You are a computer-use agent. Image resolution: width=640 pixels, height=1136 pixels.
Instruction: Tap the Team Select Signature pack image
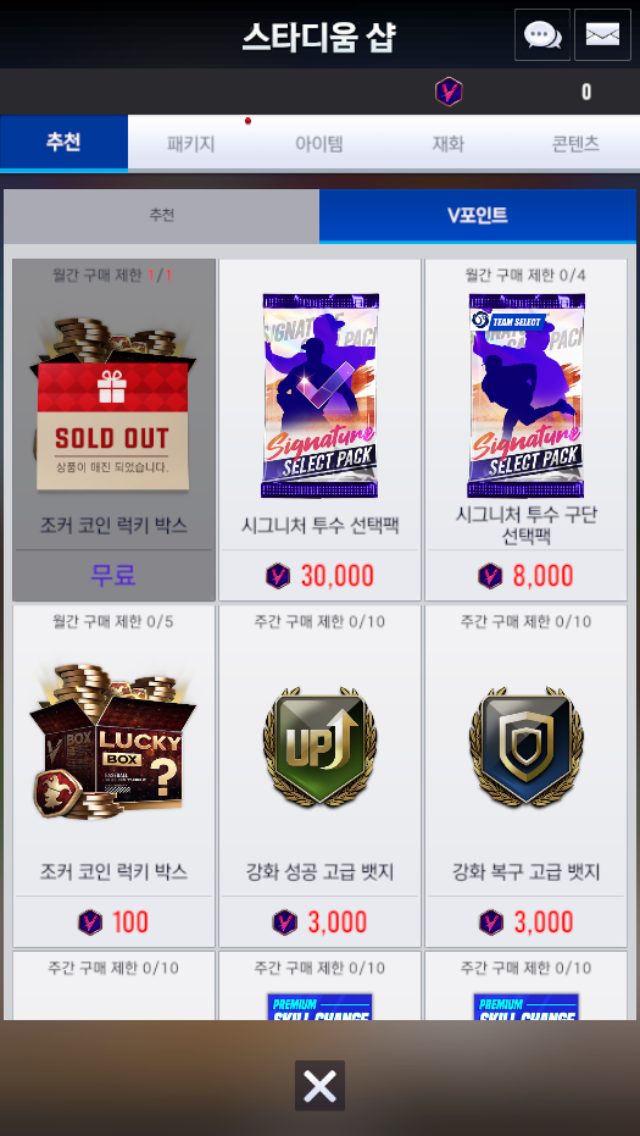click(526, 396)
